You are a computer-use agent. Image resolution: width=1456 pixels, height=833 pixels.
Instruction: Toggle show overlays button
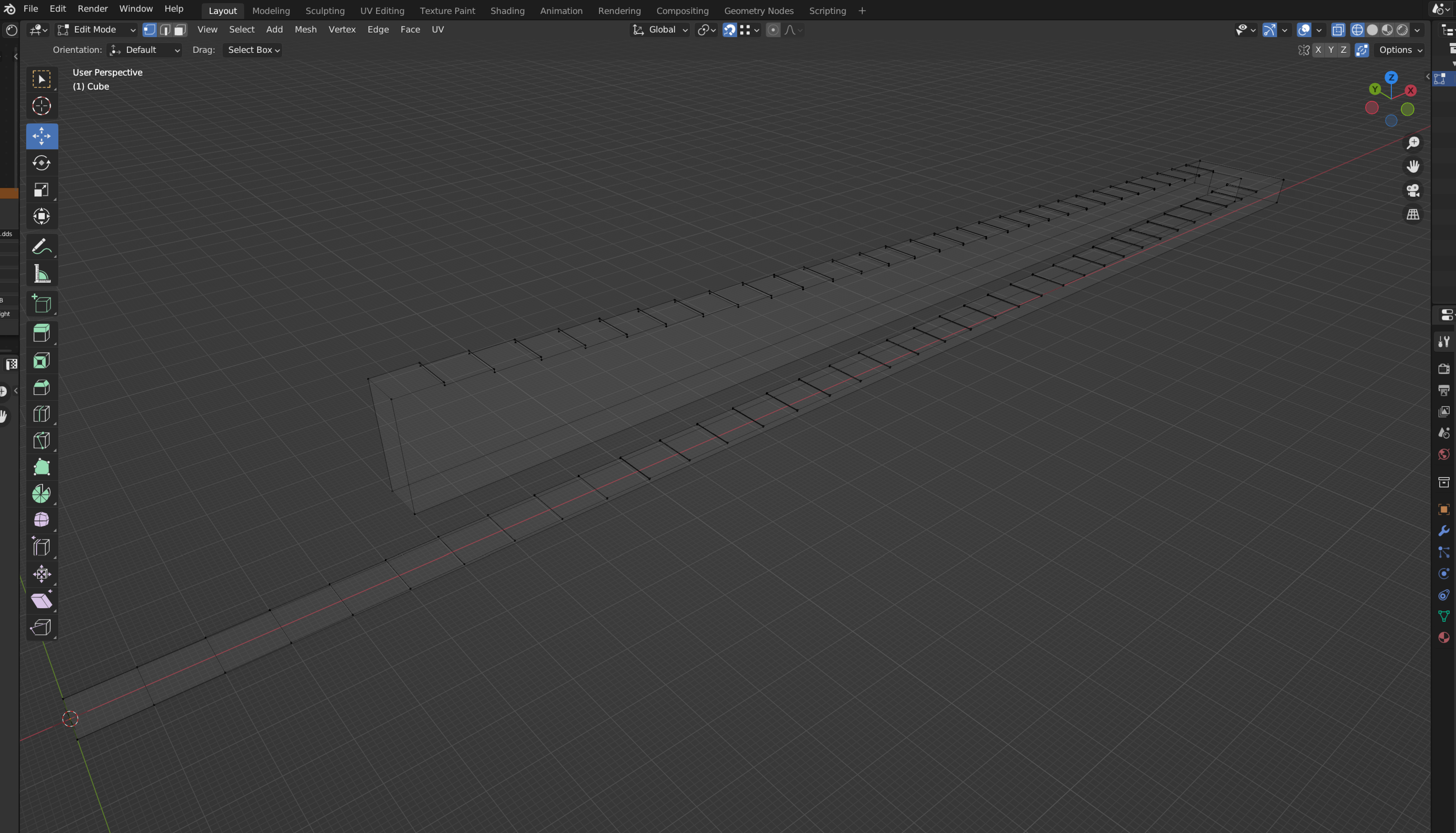pyautogui.click(x=1304, y=30)
